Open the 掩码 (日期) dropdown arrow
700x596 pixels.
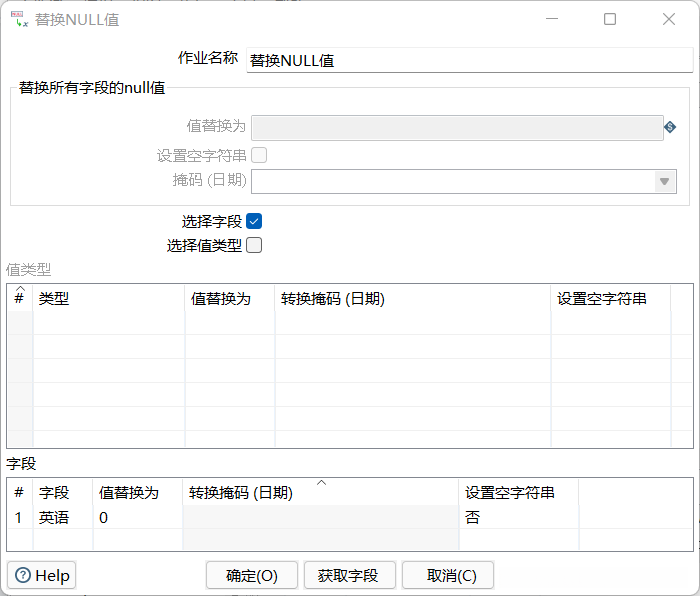click(664, 181)
